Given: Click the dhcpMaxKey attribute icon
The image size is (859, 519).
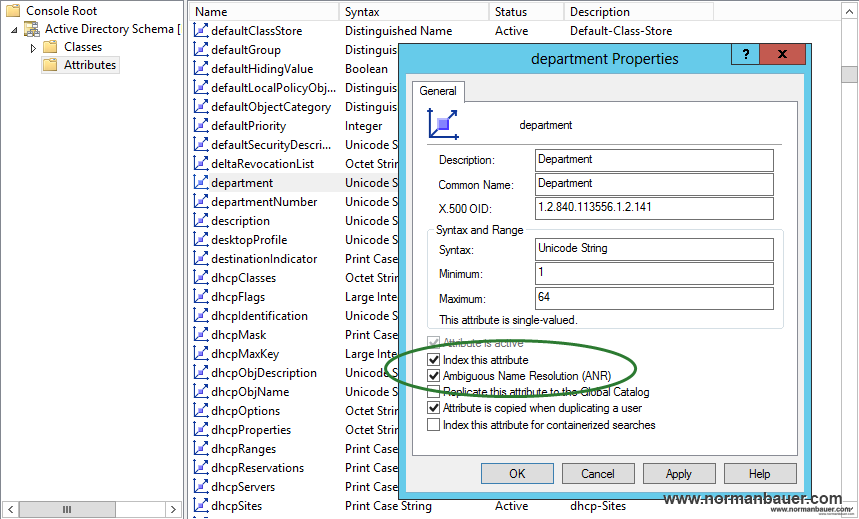Looking at the screenshot, I should (201, 353).
